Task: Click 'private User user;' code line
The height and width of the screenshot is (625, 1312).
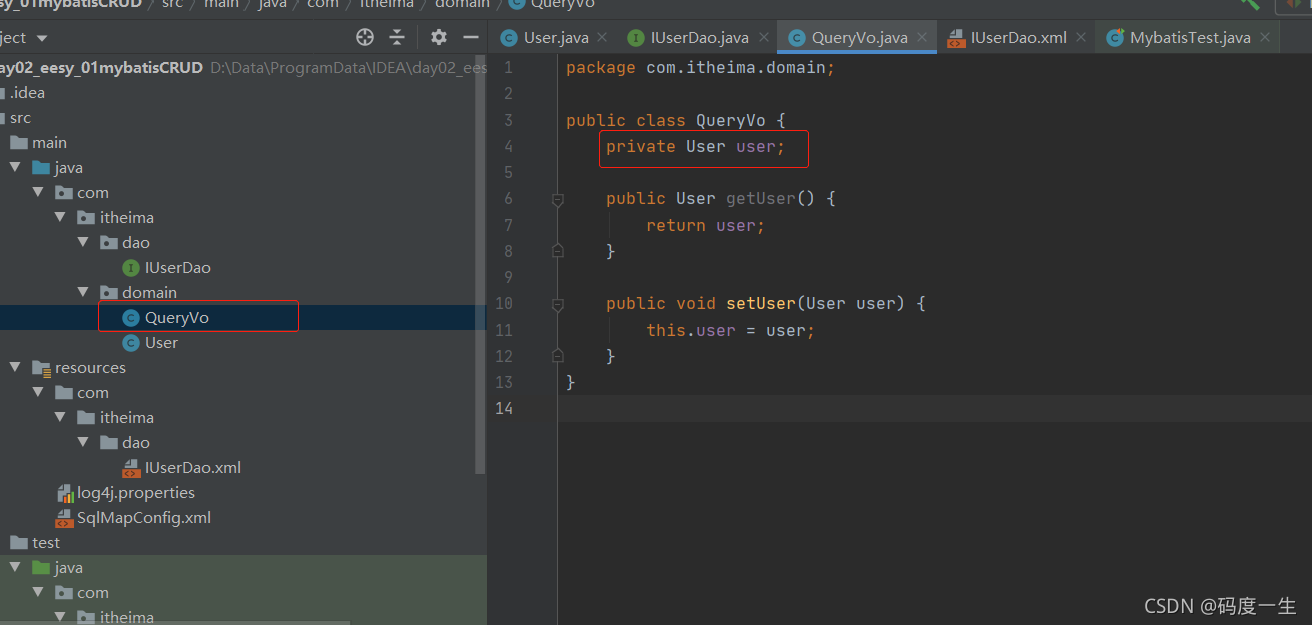Action: tap(695, 147)
